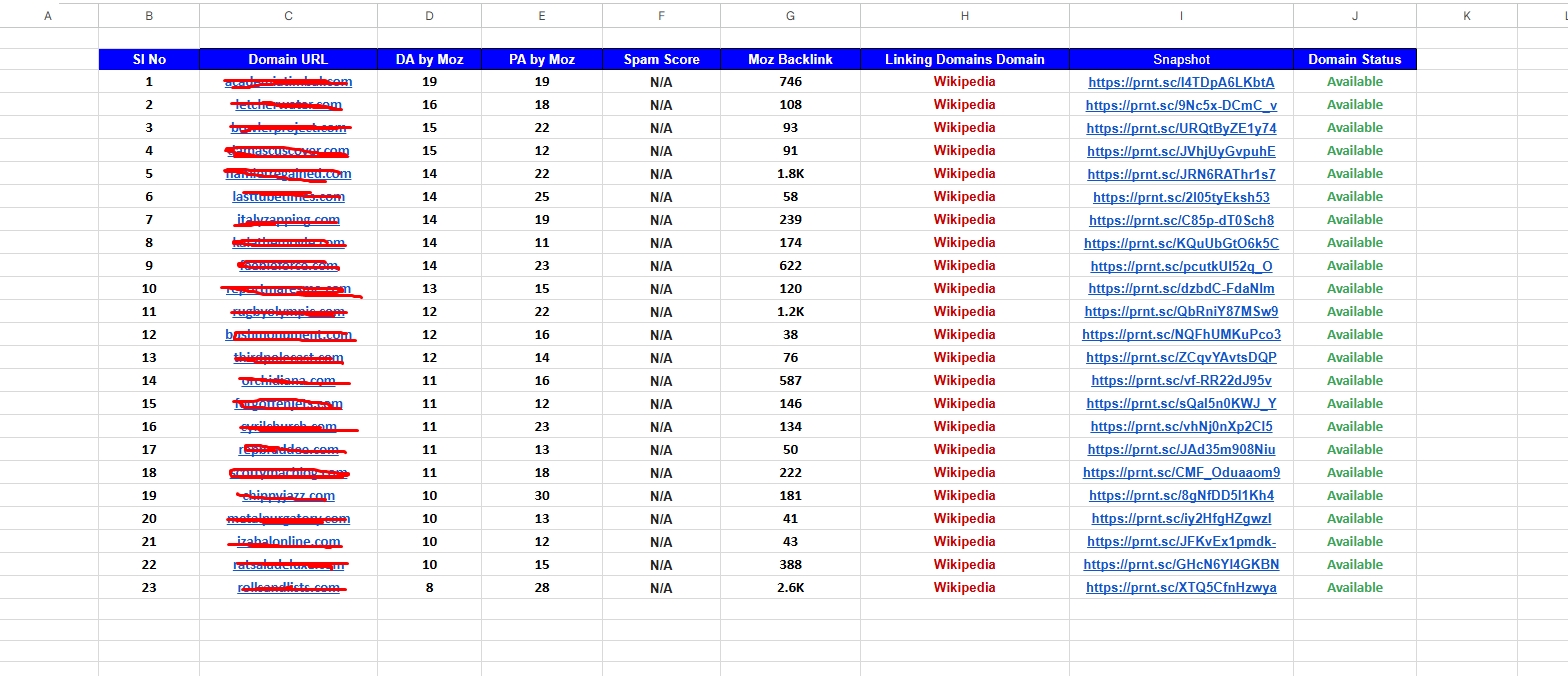Open the lasttubetimes.com domain link
Screen dimensions: 1568x676
point(288,197)
